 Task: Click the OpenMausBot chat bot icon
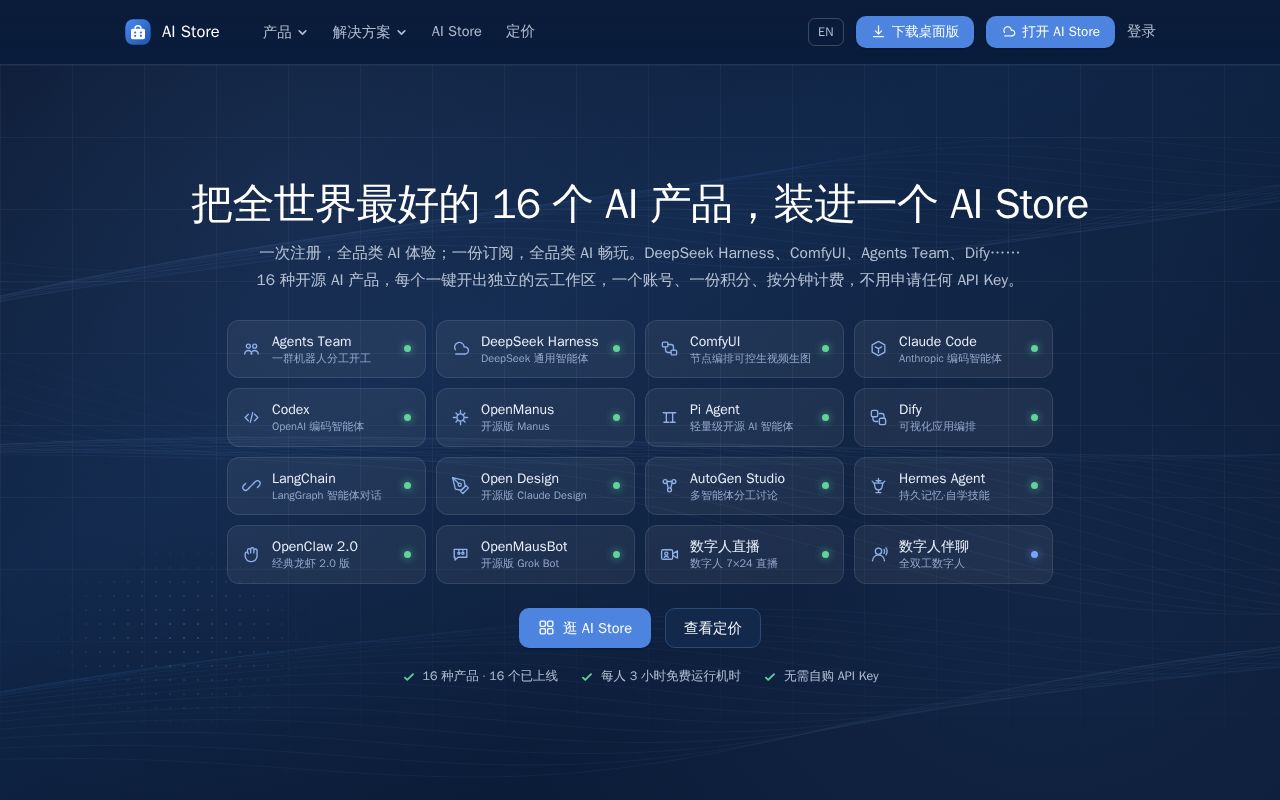pos(460,554)
